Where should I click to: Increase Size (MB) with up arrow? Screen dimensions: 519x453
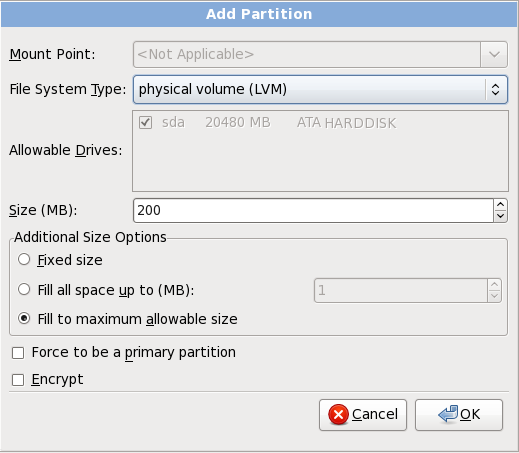tap(500, 205)
